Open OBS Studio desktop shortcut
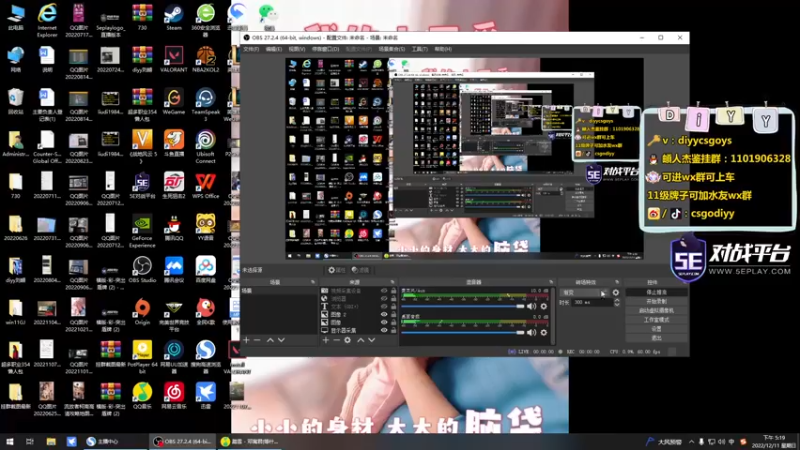800x450 pixels. (x=142, y=270)
